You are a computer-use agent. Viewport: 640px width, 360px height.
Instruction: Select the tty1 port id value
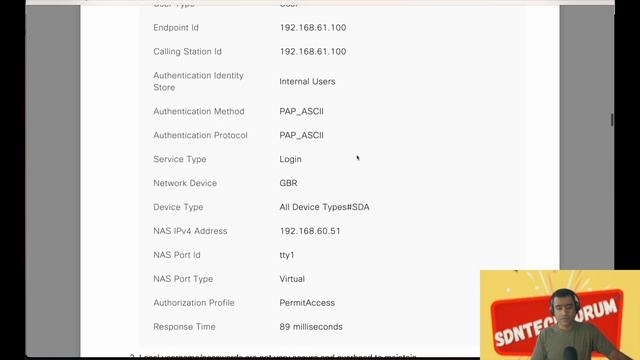(287, 255)
